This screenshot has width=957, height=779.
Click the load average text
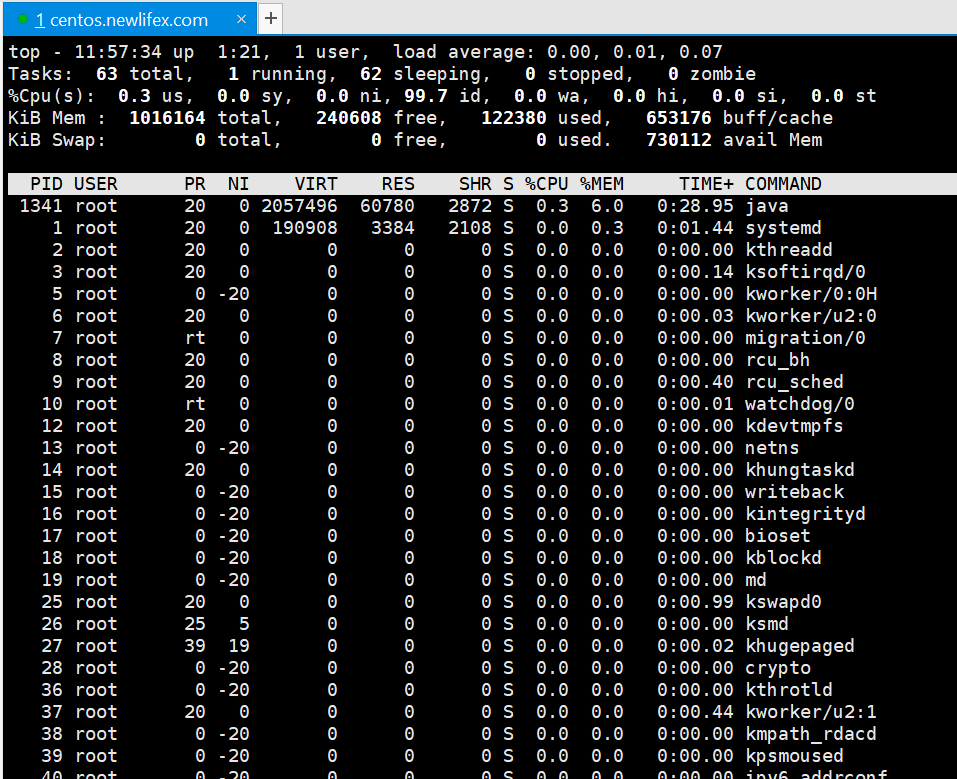tap(557, 52)
